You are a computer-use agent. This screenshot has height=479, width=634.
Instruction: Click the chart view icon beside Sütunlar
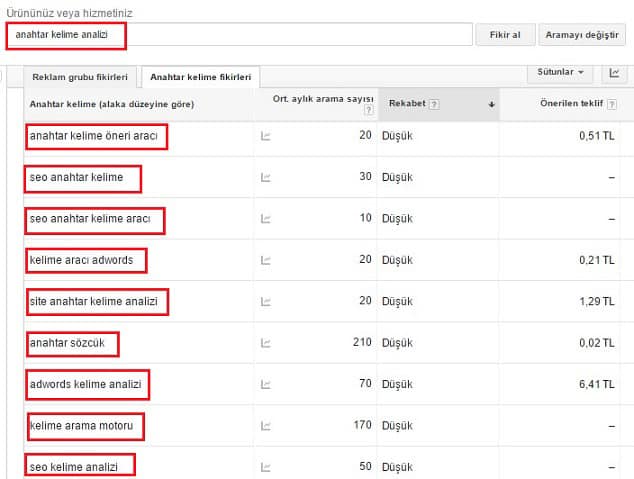tap(614, 73)
